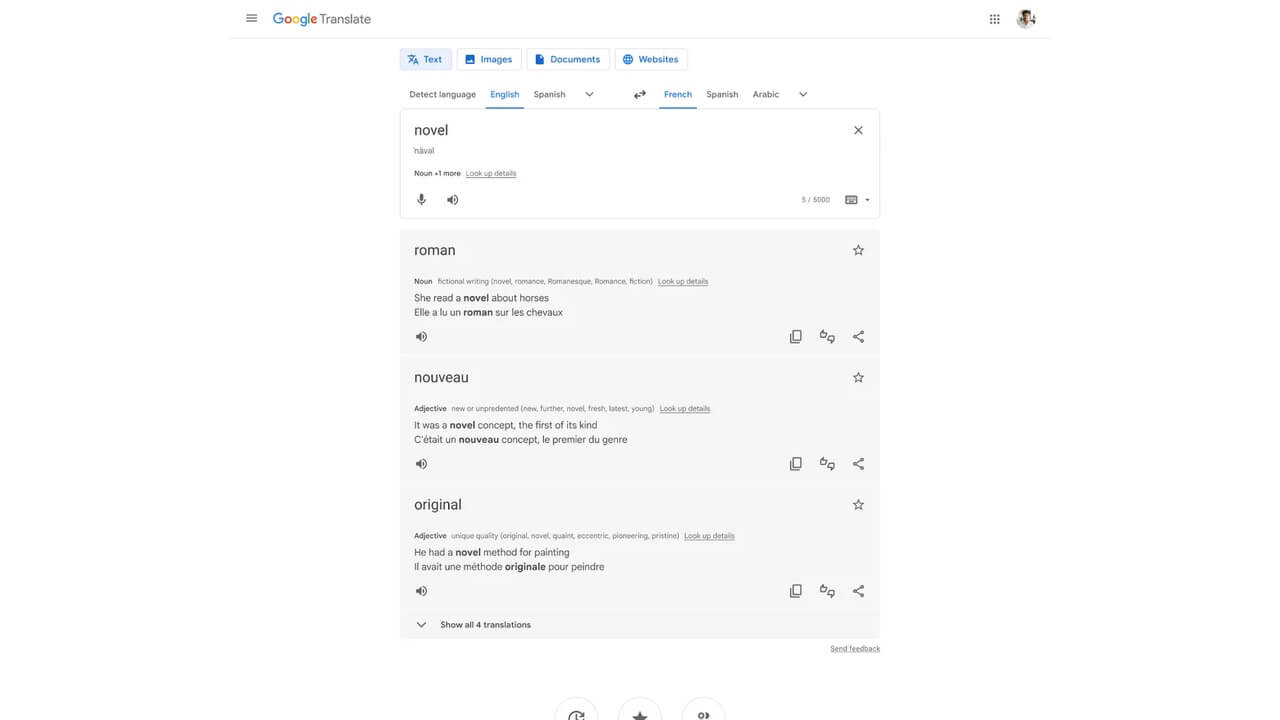The width and height of the screenshot is (1280, 720).
Task: Save the roman translation with the star
Action: (x=858, y=249)
